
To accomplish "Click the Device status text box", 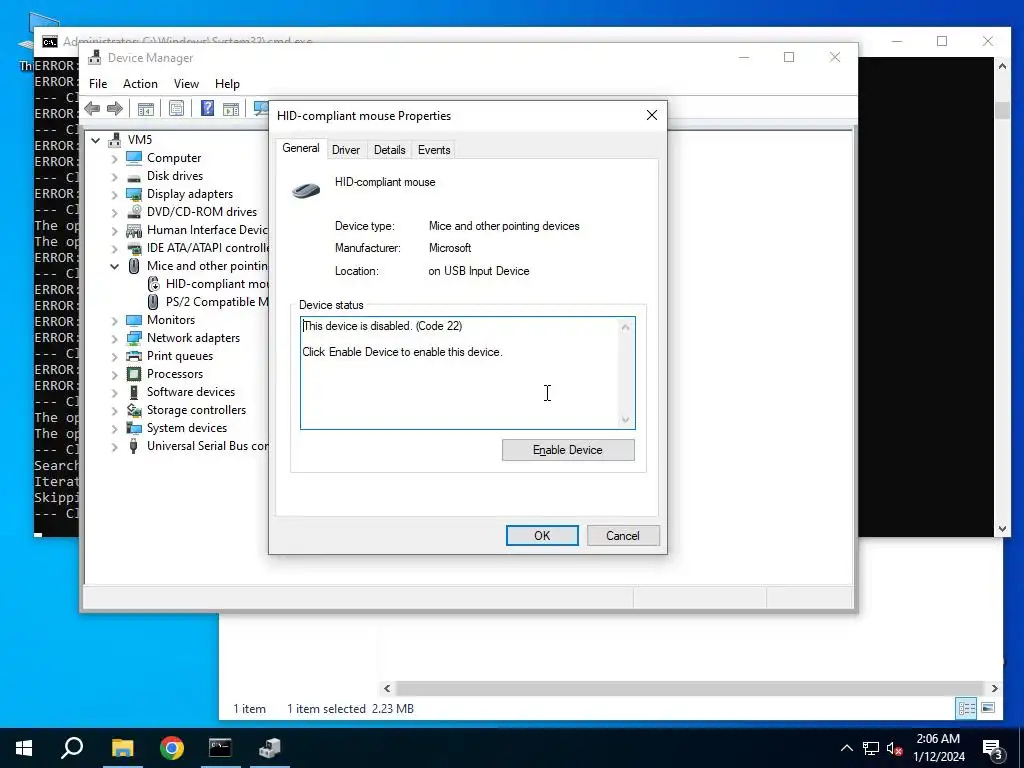I will pos(467,373).
